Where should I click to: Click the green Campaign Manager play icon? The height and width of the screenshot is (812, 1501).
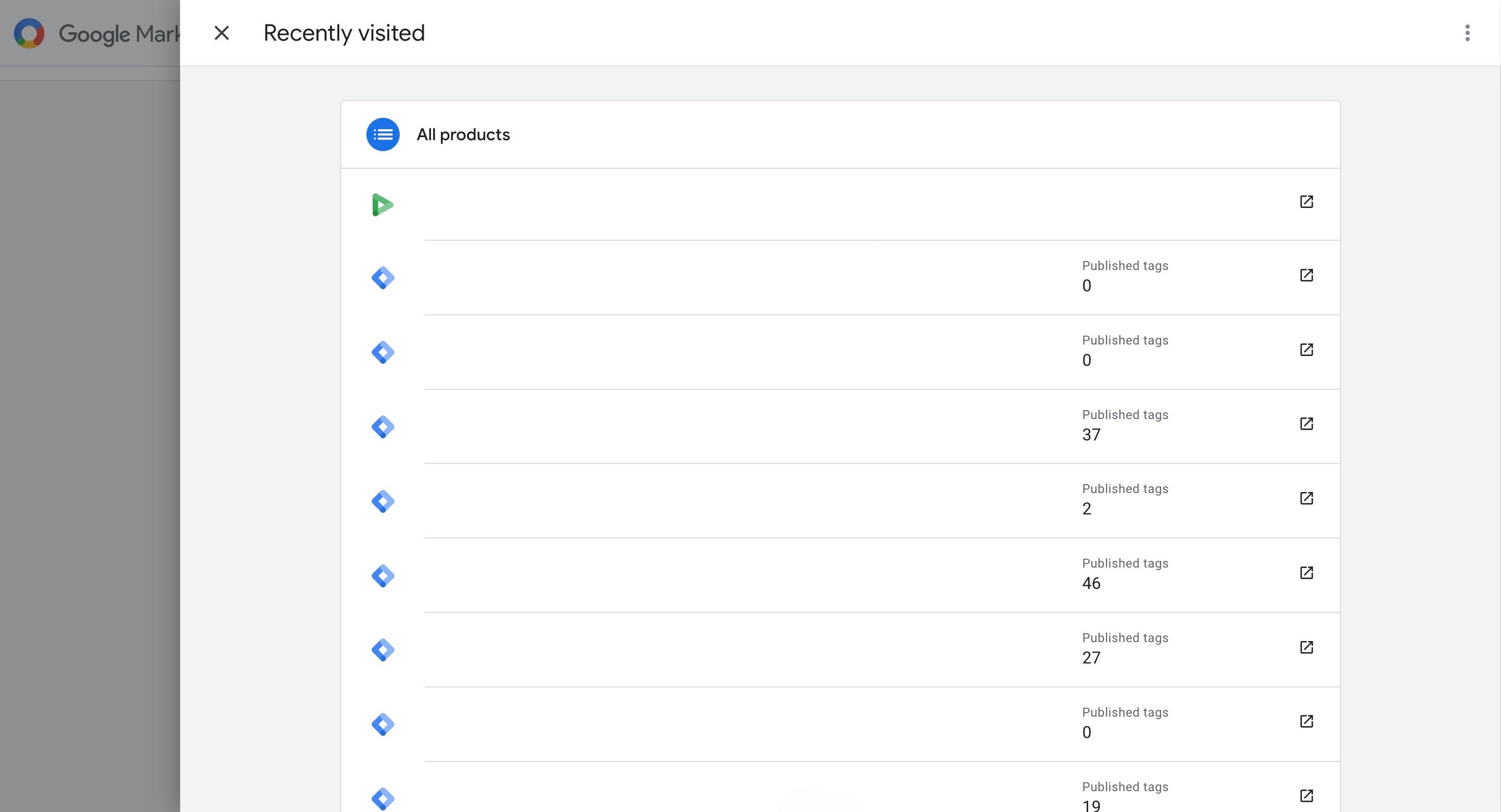pos(383,204)
